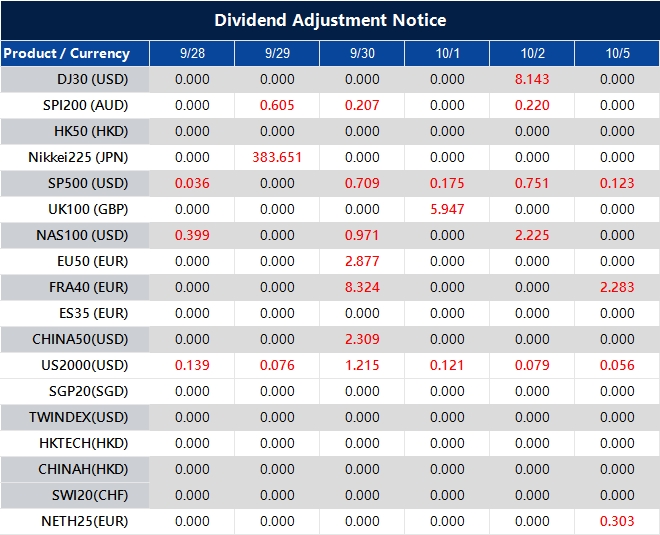Click the UK100 (GBP) row label
This screenshot has width=660, height=535.
88,209
